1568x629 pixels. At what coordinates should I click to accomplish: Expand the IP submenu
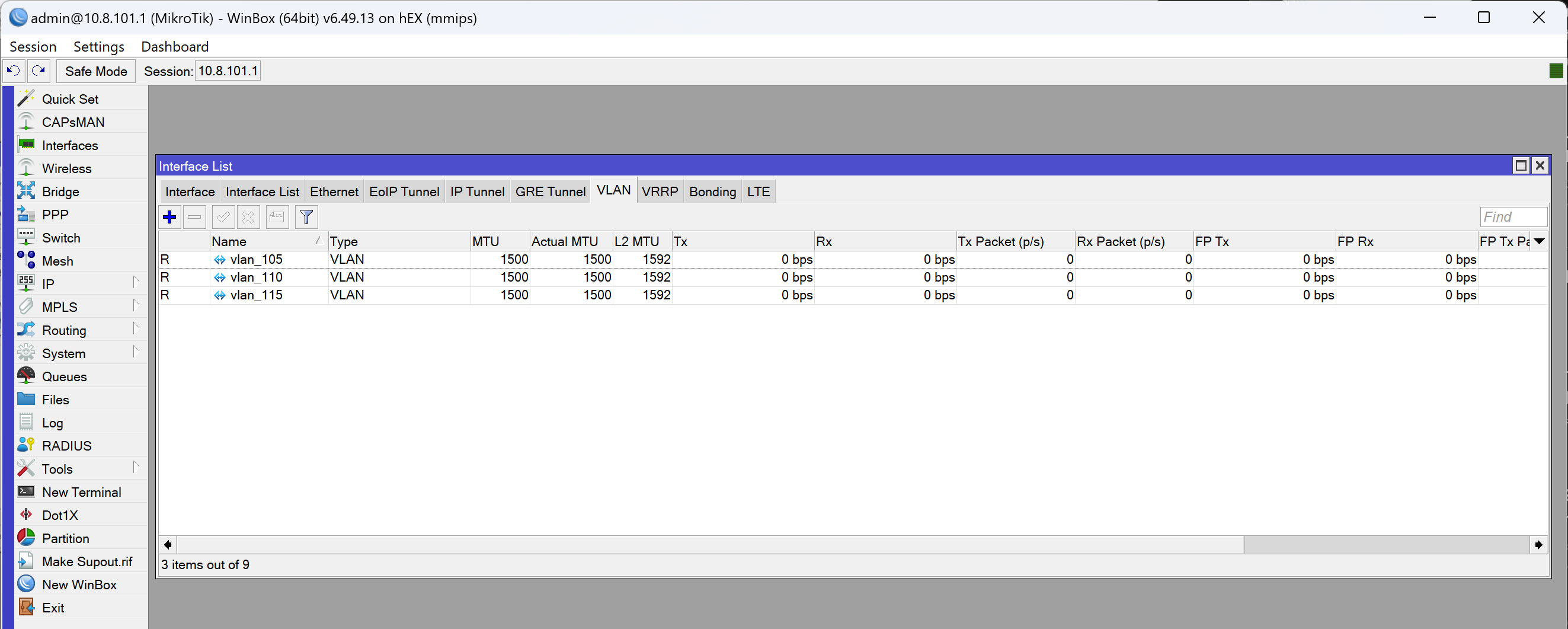coord(48,283)
